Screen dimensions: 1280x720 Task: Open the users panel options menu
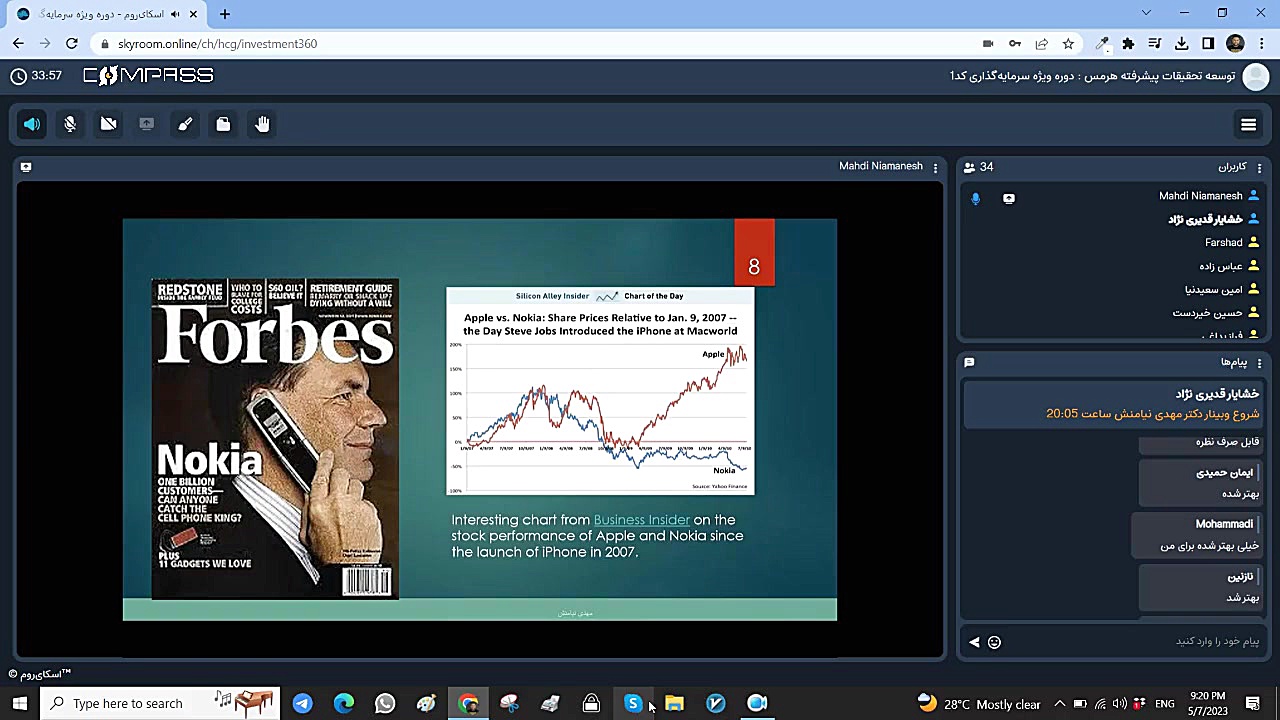(x=1259, y=167)
